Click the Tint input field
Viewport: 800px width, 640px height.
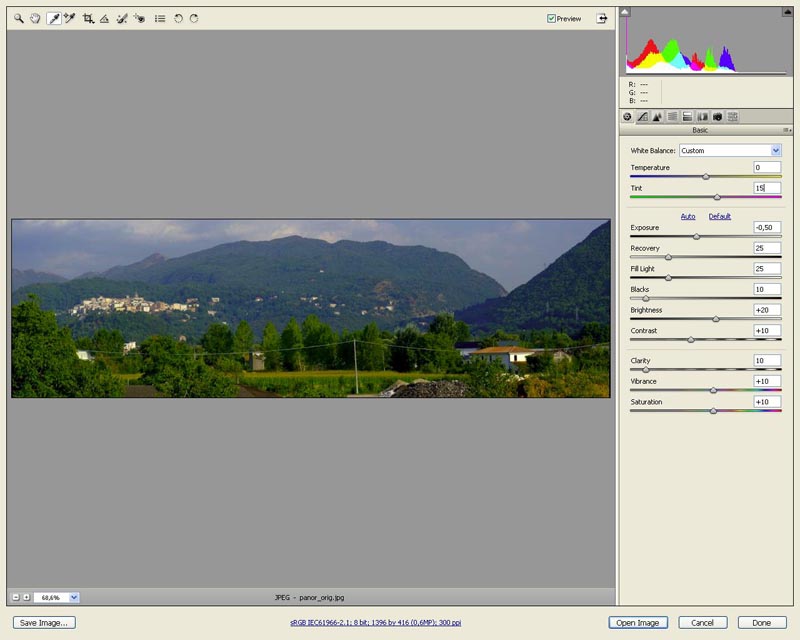point(765,187)
